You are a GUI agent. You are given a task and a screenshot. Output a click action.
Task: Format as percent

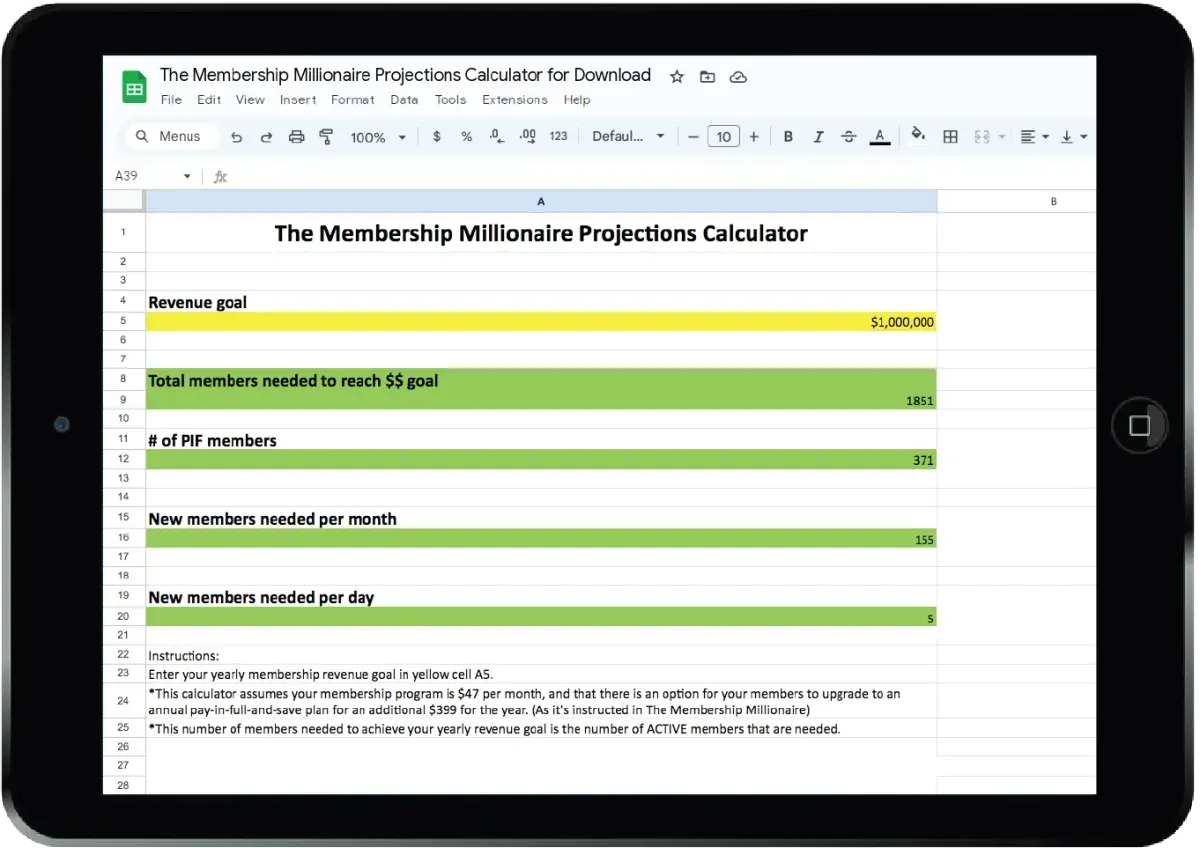(x=466, y=137)
